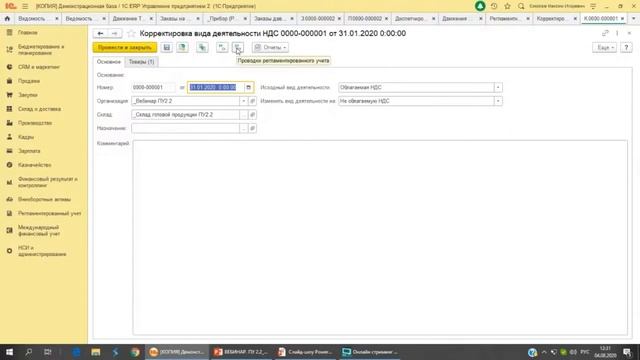Open favorites star in the title bar
This screenshot has height=360, width=640.
(x=507, y=6)
